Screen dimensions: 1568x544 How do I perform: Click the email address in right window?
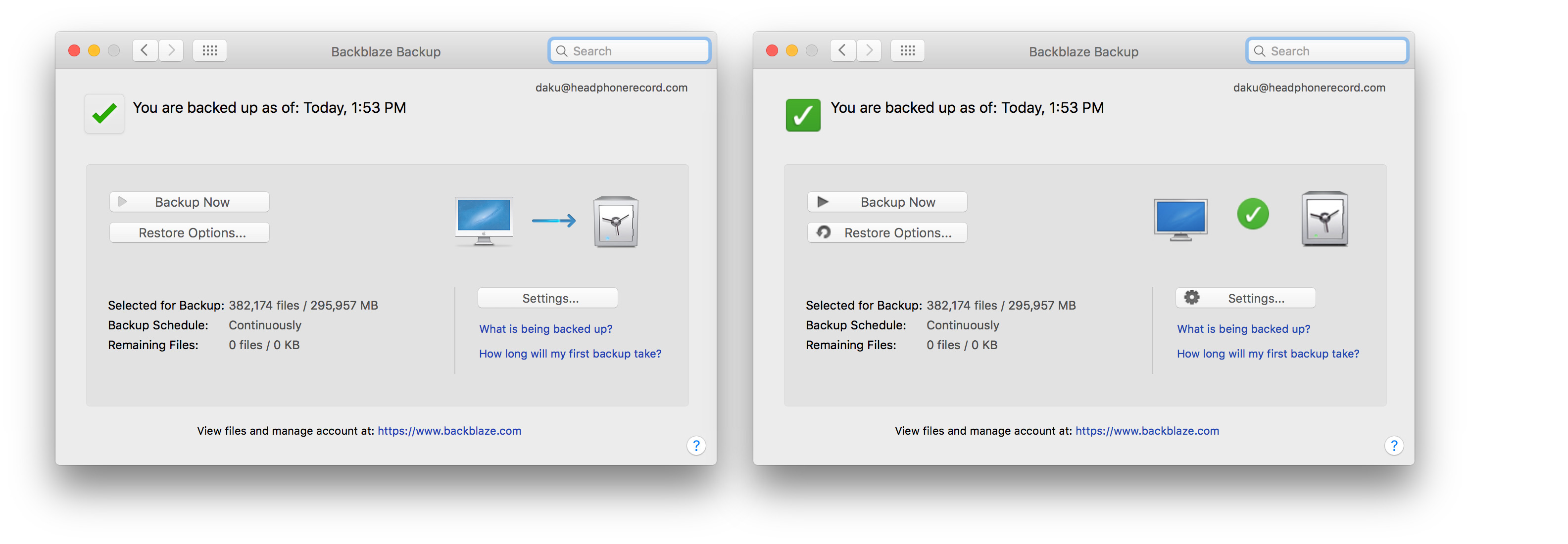click(x=1309, y=88)
